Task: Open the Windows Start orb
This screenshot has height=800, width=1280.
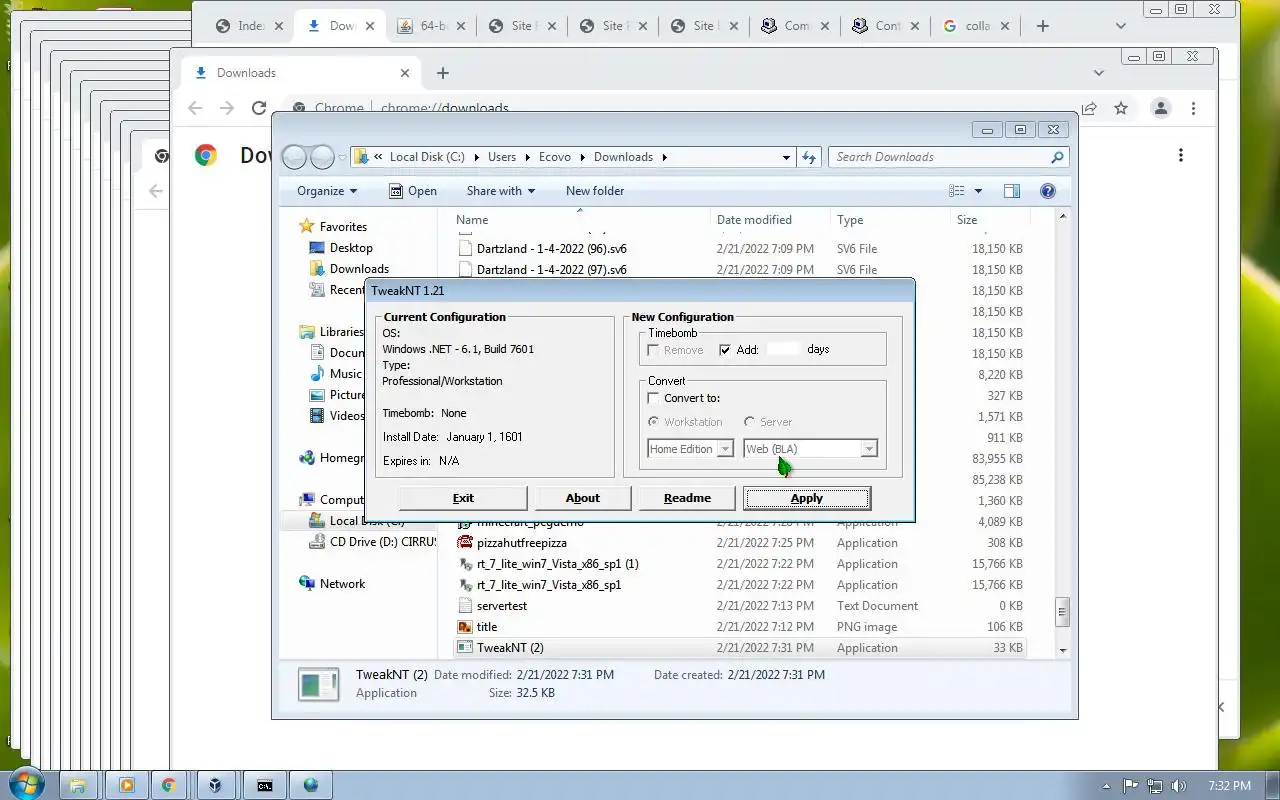Action: pyautogui.click(x=26, y=785)
